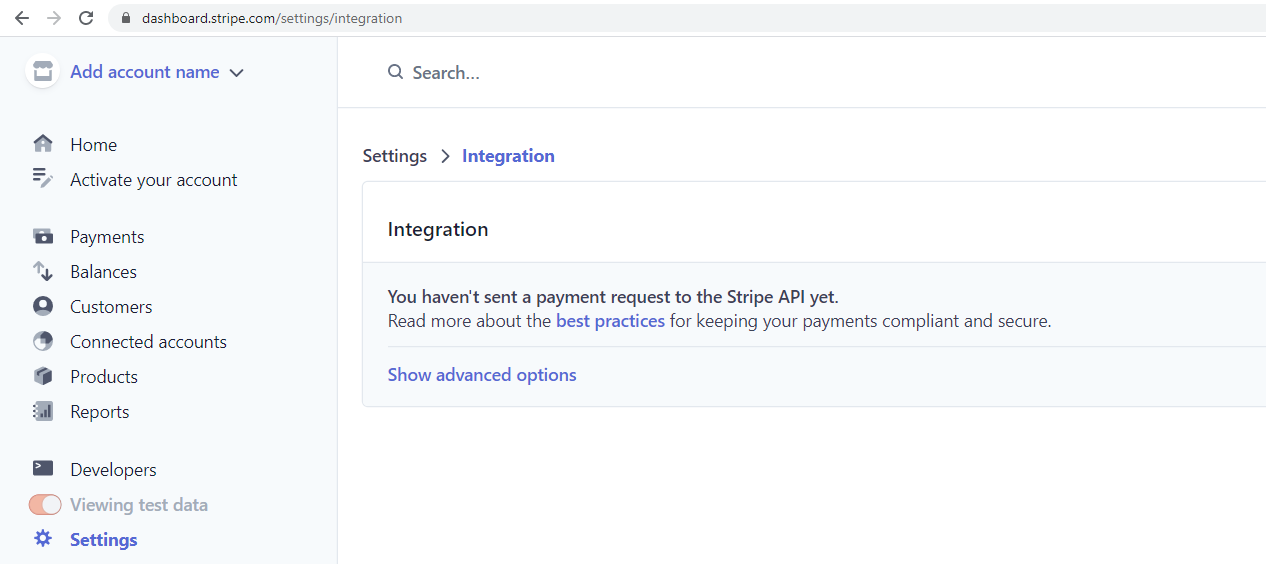Image resolution: width=1266 pixels, height=564 pixels.
Task: Open the Customers section
Action: point(111,307)
